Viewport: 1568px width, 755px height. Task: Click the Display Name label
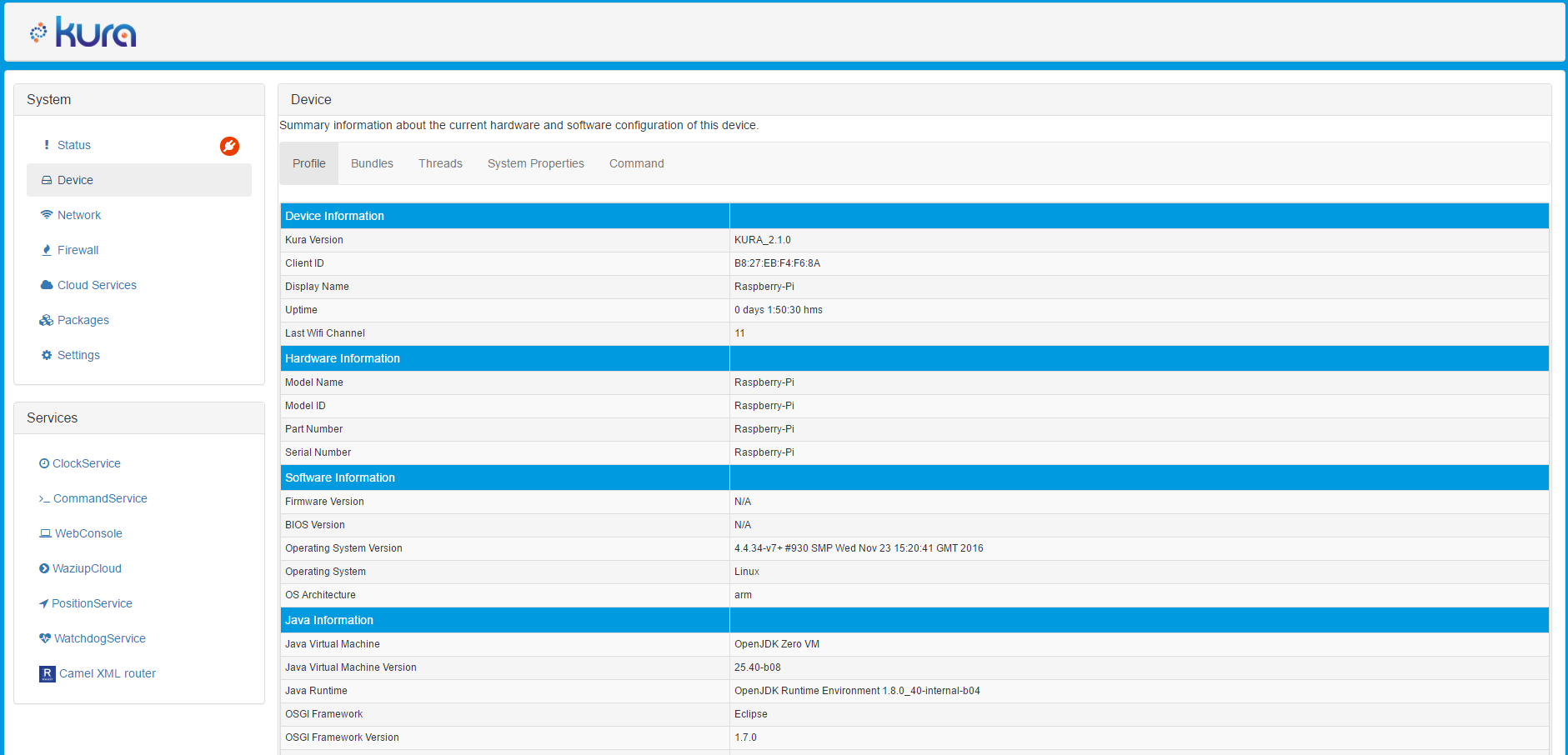[317, 287]
